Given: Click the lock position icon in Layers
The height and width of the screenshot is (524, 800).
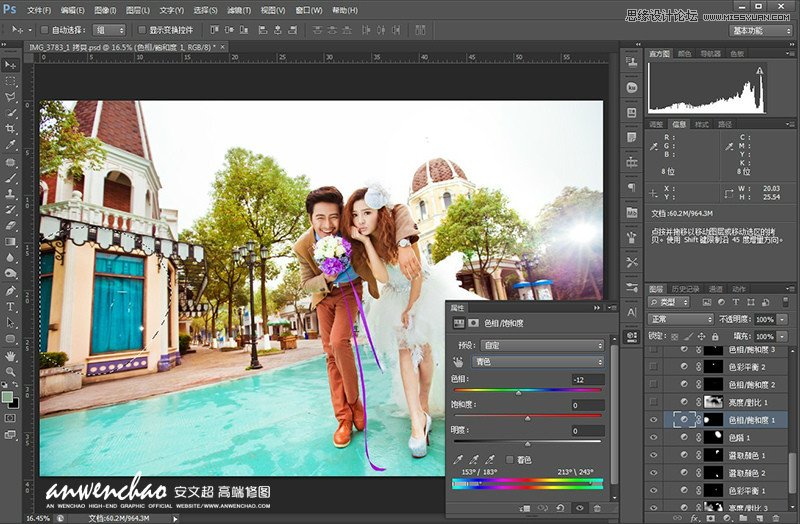Looking at the screenshot, I should [x=702, y=336].
